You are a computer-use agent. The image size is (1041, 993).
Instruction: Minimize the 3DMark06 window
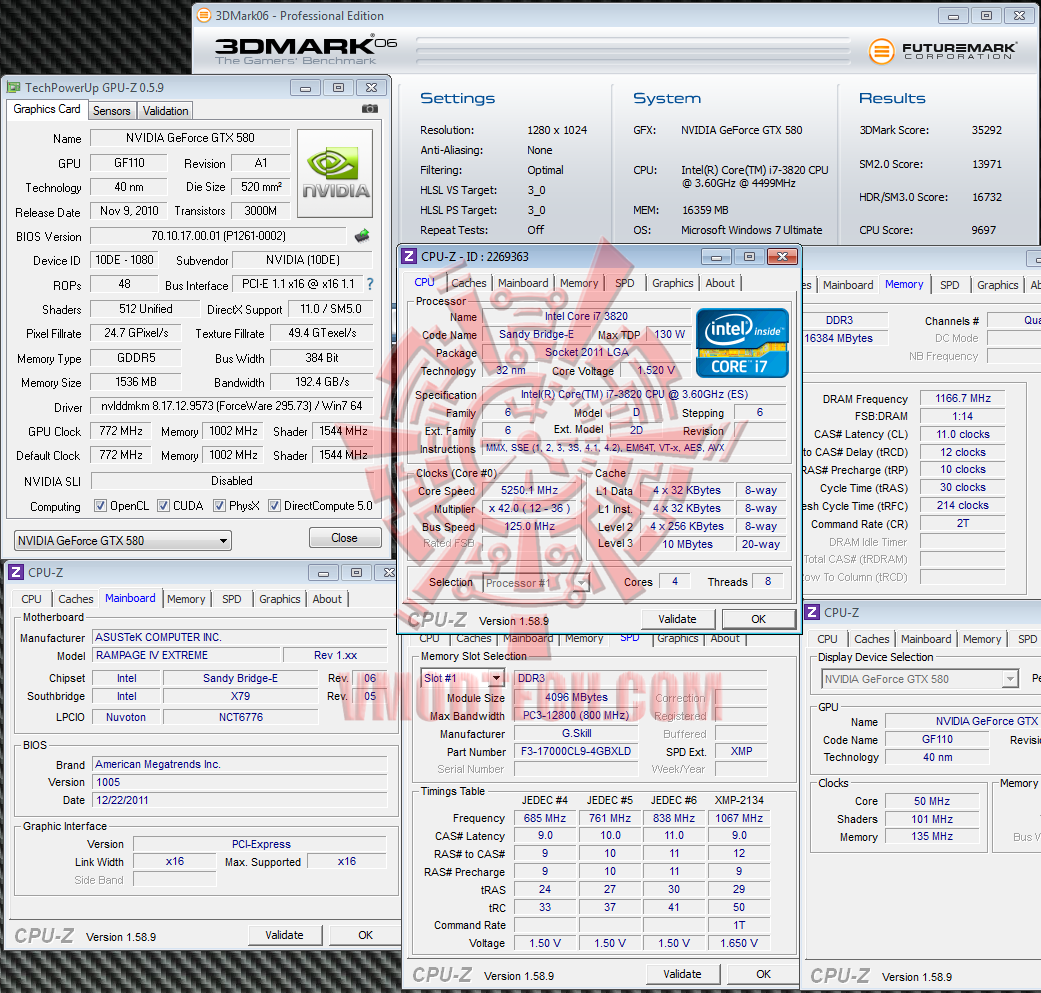(x=953, y=15)
